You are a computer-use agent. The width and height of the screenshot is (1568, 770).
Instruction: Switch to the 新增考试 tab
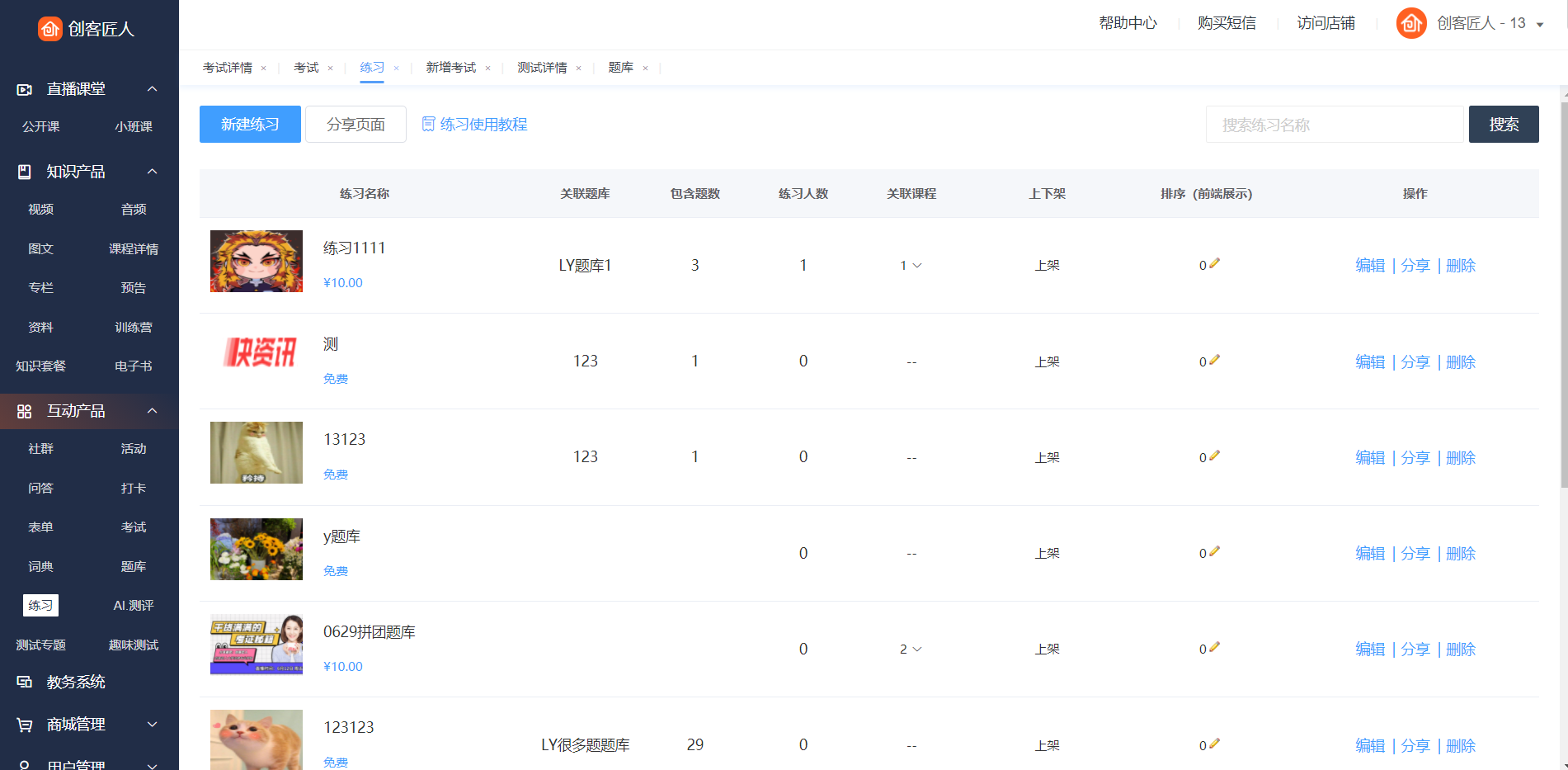coord(450,68)
